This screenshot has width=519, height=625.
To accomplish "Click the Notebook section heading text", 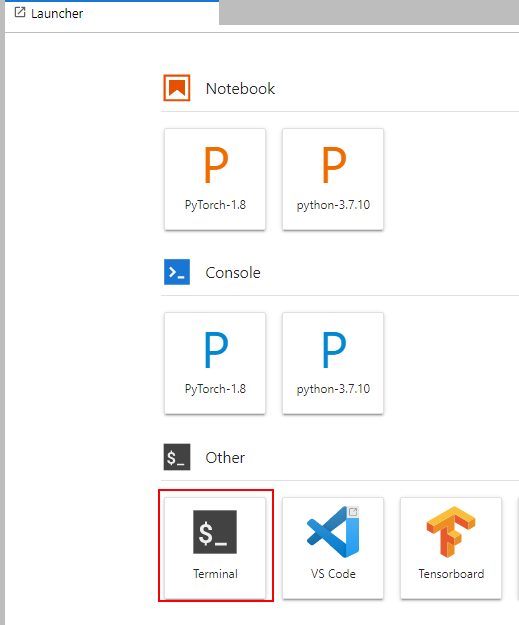I will (x=240, y=88).
